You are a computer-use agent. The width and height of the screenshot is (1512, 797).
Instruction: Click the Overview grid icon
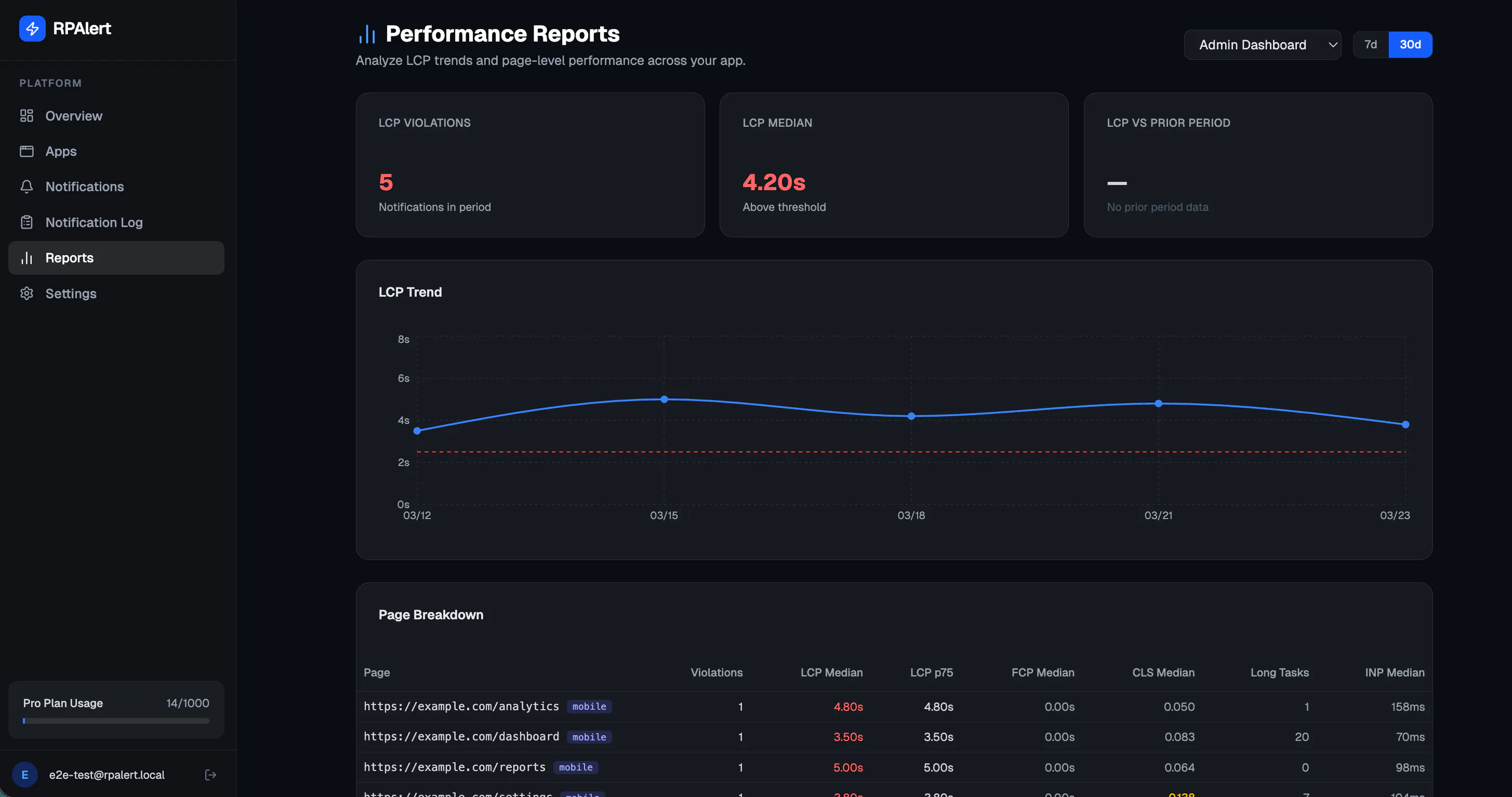click(26, 116)
